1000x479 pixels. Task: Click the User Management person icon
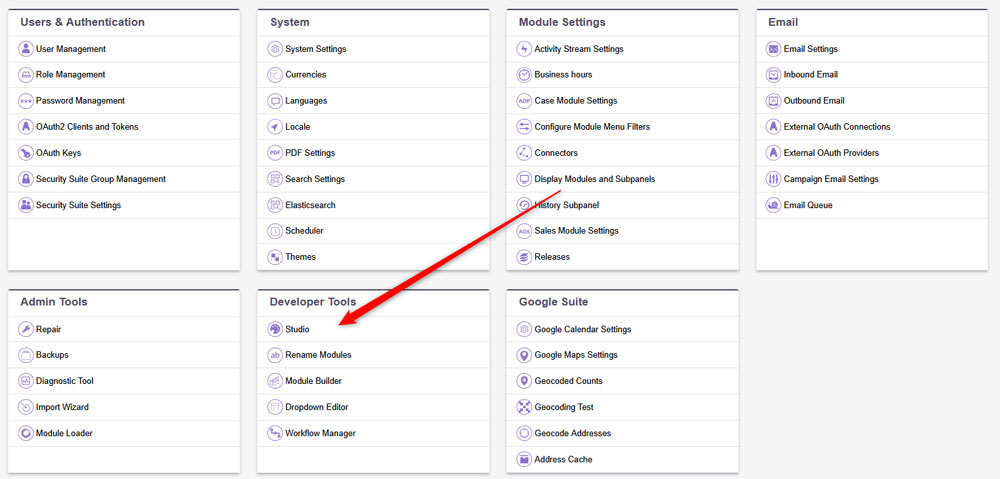(26, 48)
